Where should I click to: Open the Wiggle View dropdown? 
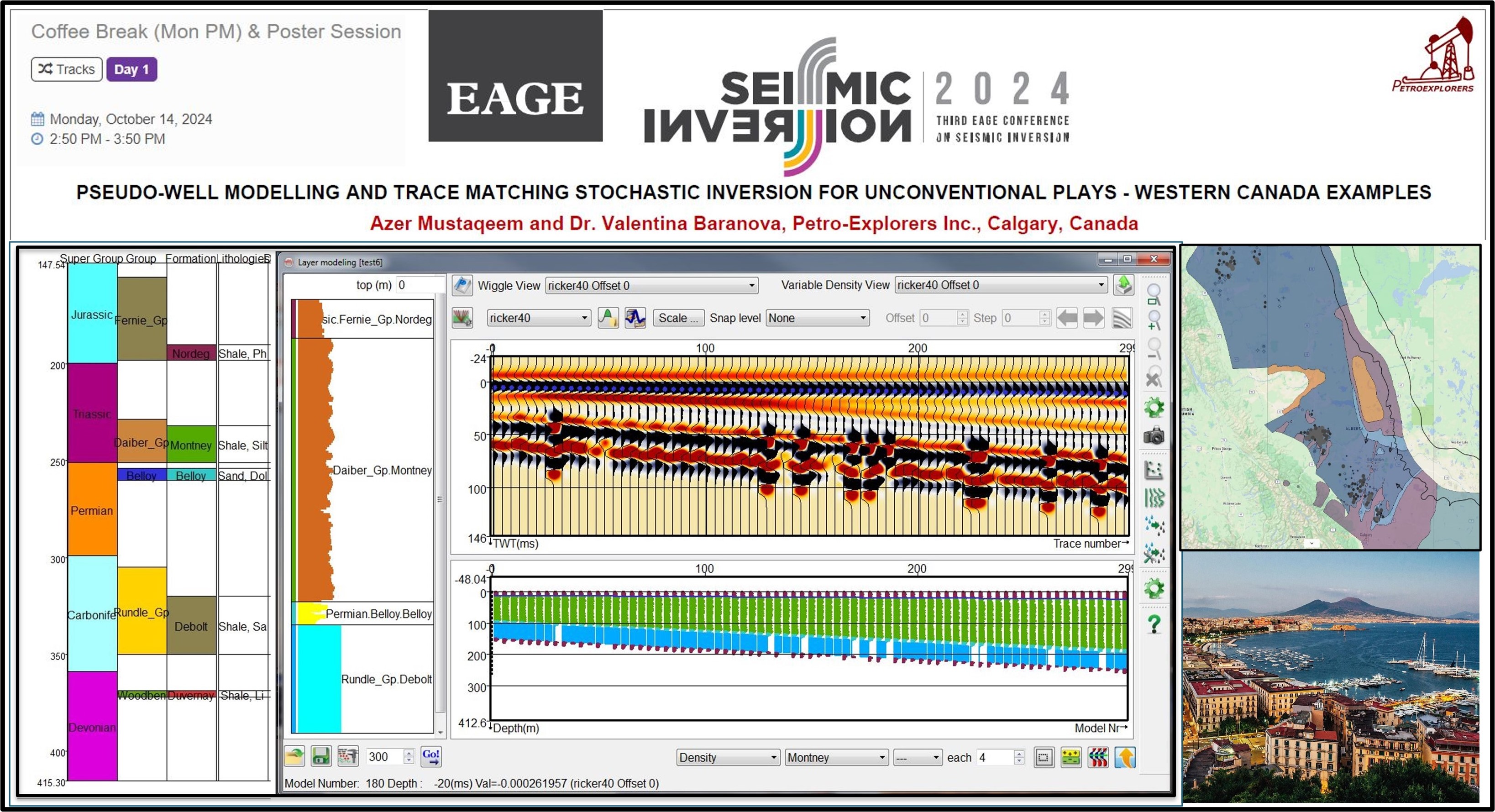651,286
